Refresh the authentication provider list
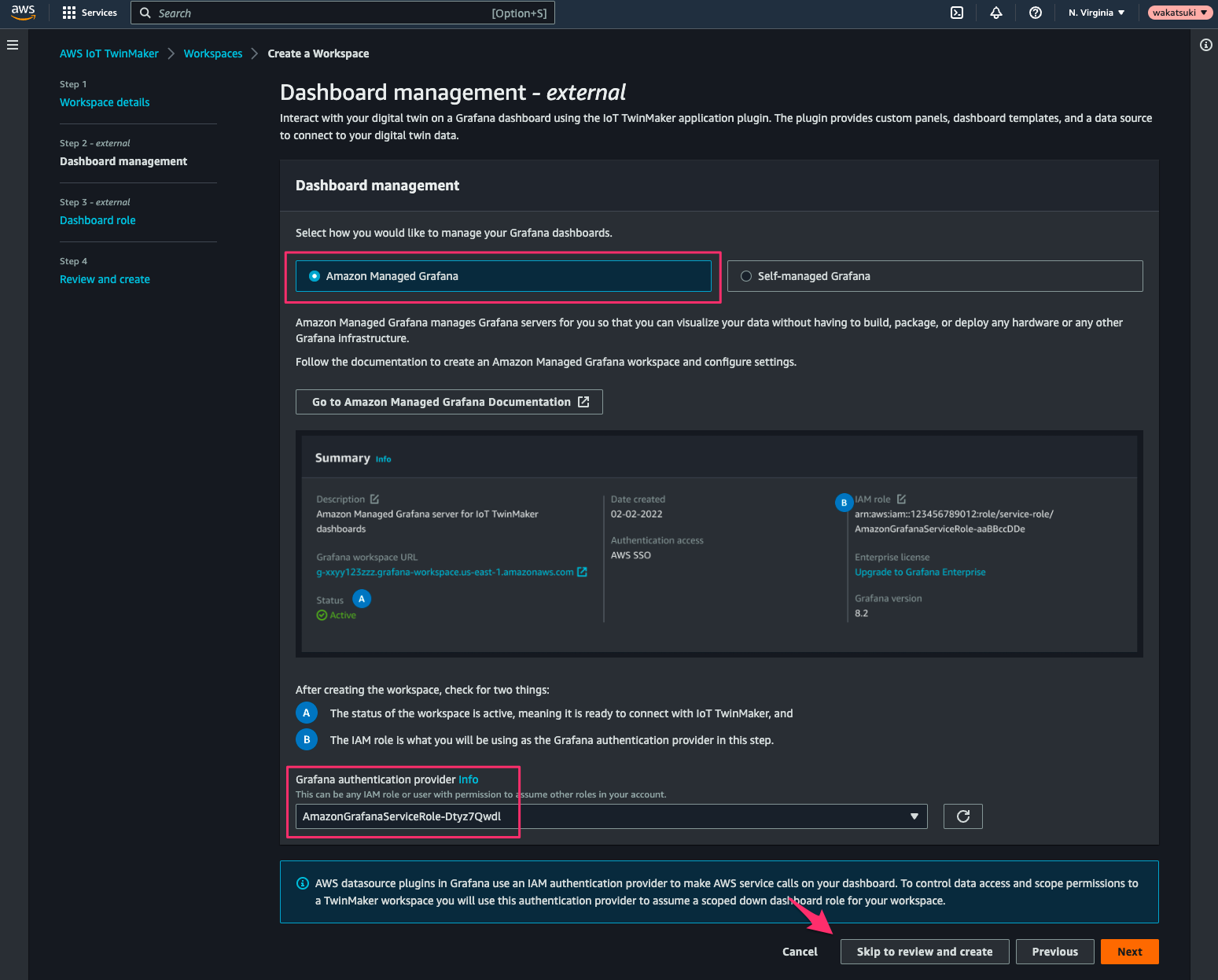The image size is (1218, 980). [963, 816]
